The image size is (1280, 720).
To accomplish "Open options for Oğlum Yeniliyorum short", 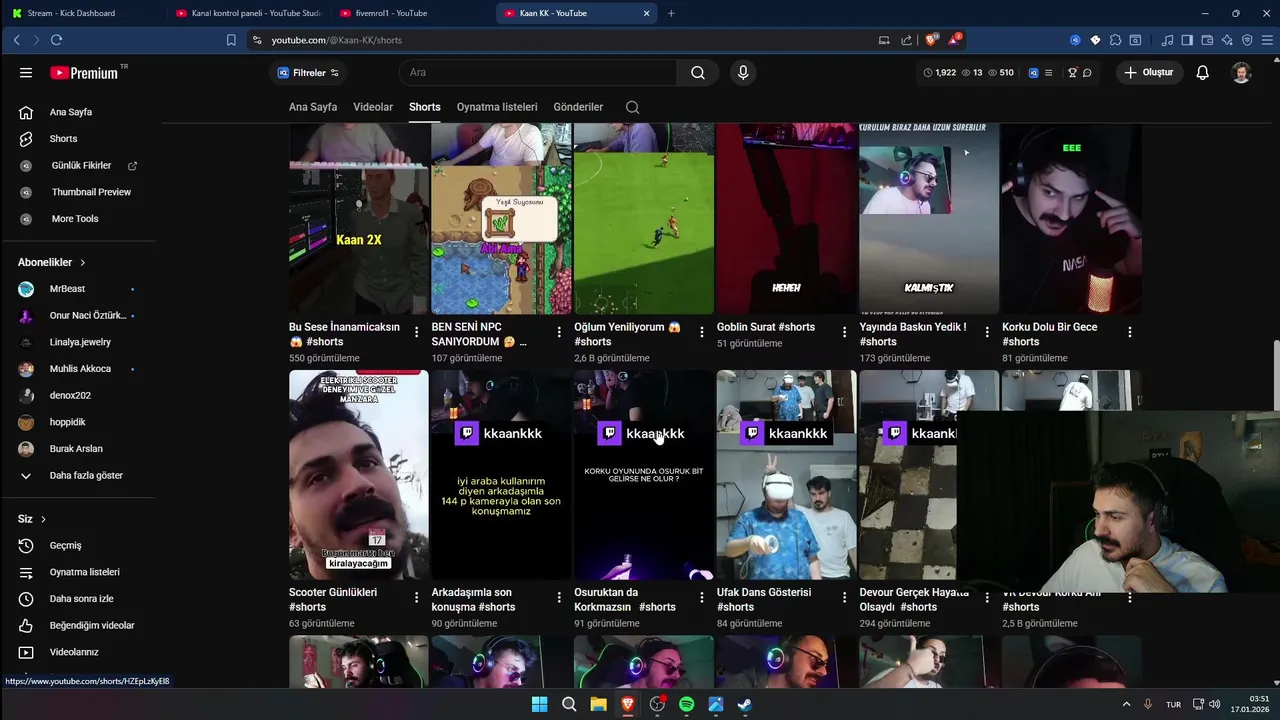I will pyautogui.click(x=702, y=332).
